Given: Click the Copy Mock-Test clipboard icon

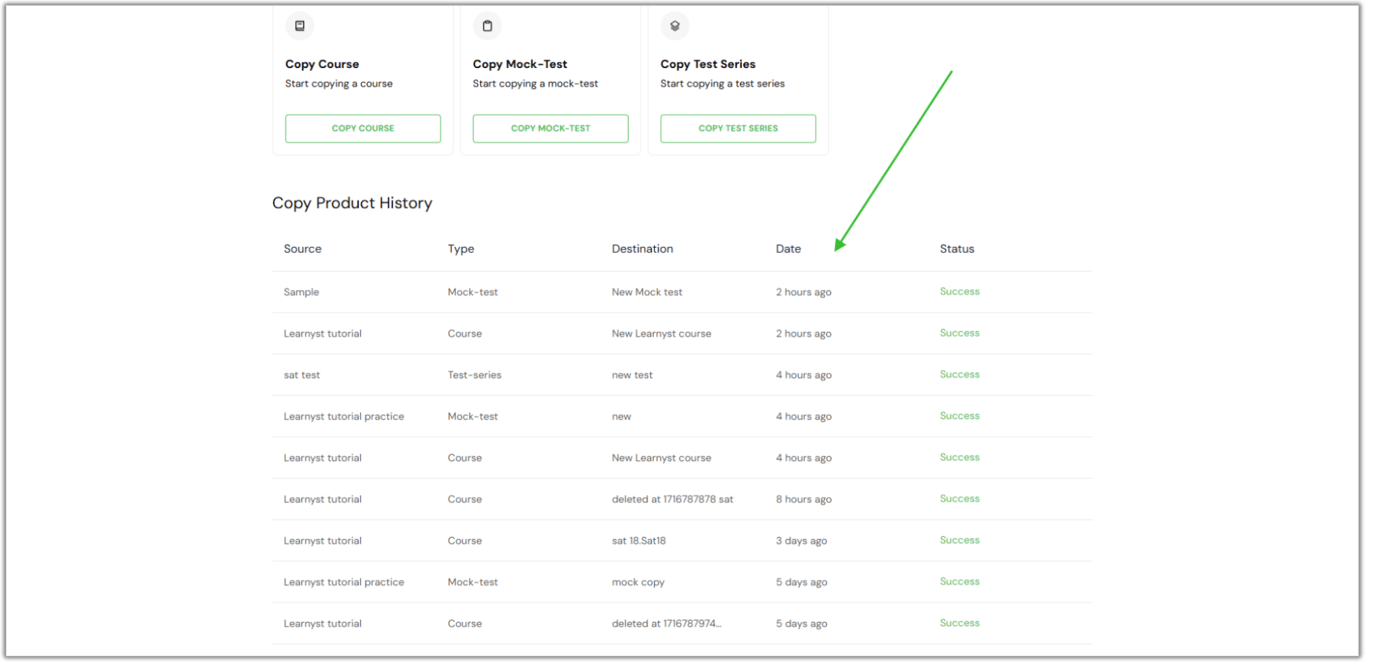Looking at the screenshot, I should [x=486, y=26].
